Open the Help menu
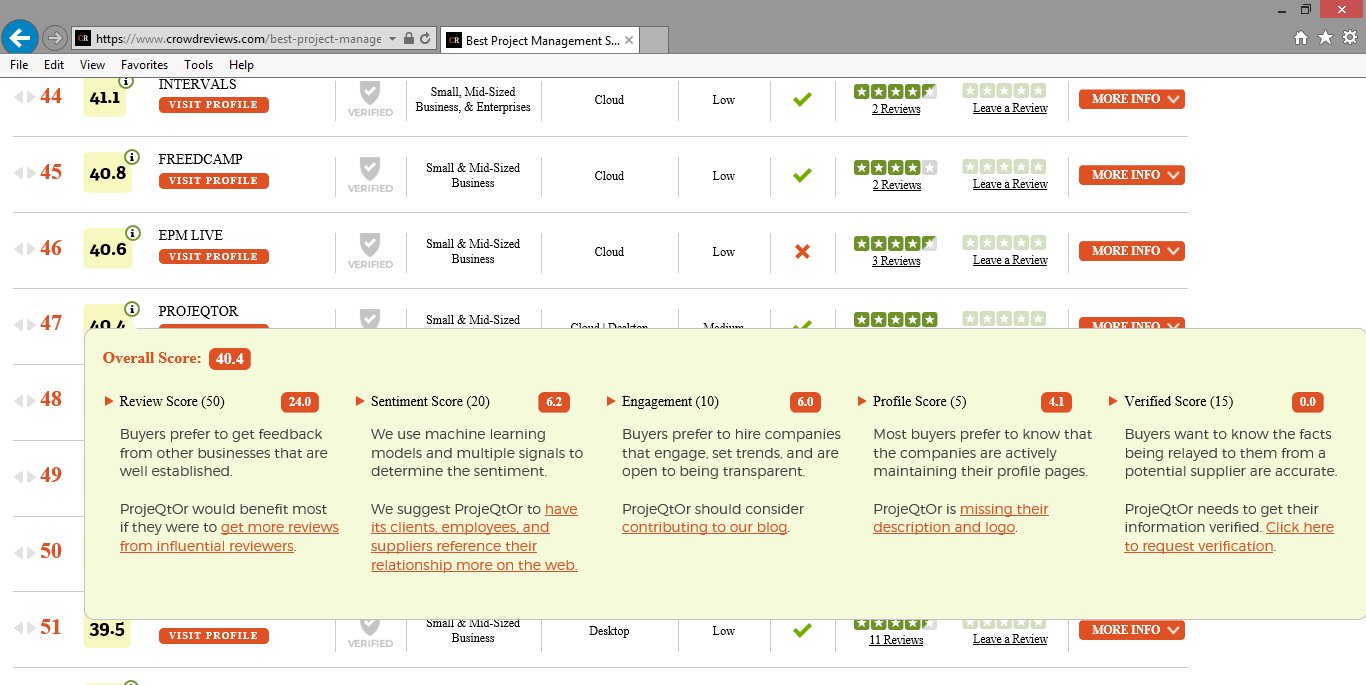Viewport: 1366px width, 685px height. point(242,65)
